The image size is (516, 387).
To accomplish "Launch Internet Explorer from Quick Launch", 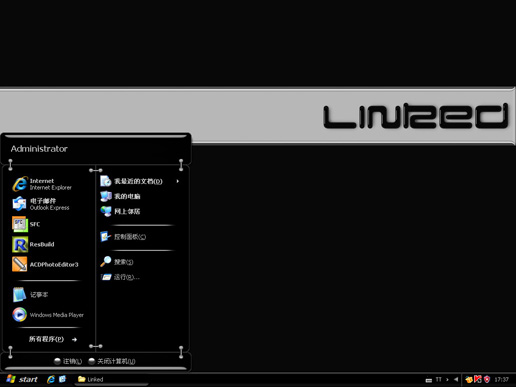I will coord(51,379).
